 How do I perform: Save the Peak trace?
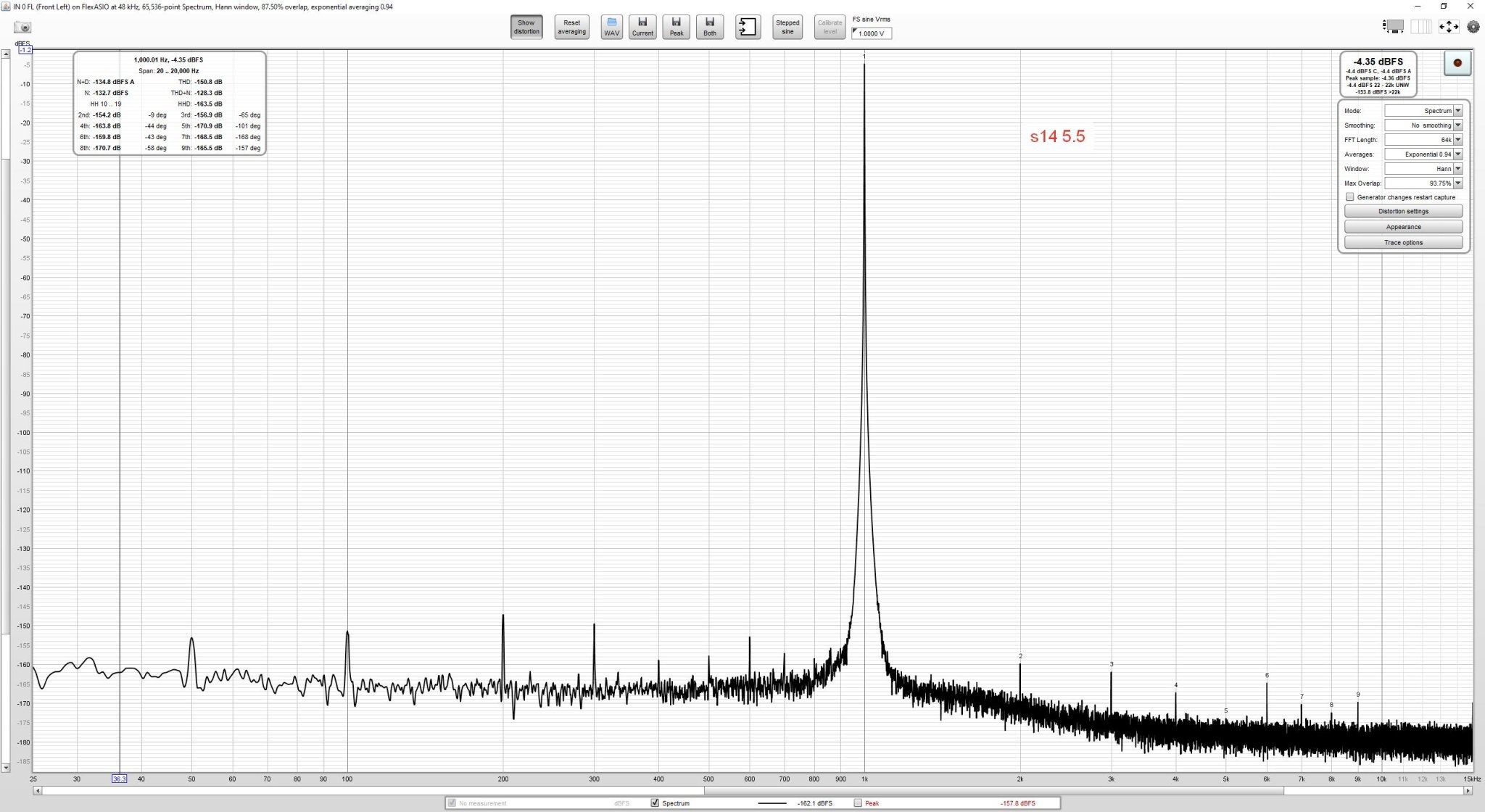[676, 27]
